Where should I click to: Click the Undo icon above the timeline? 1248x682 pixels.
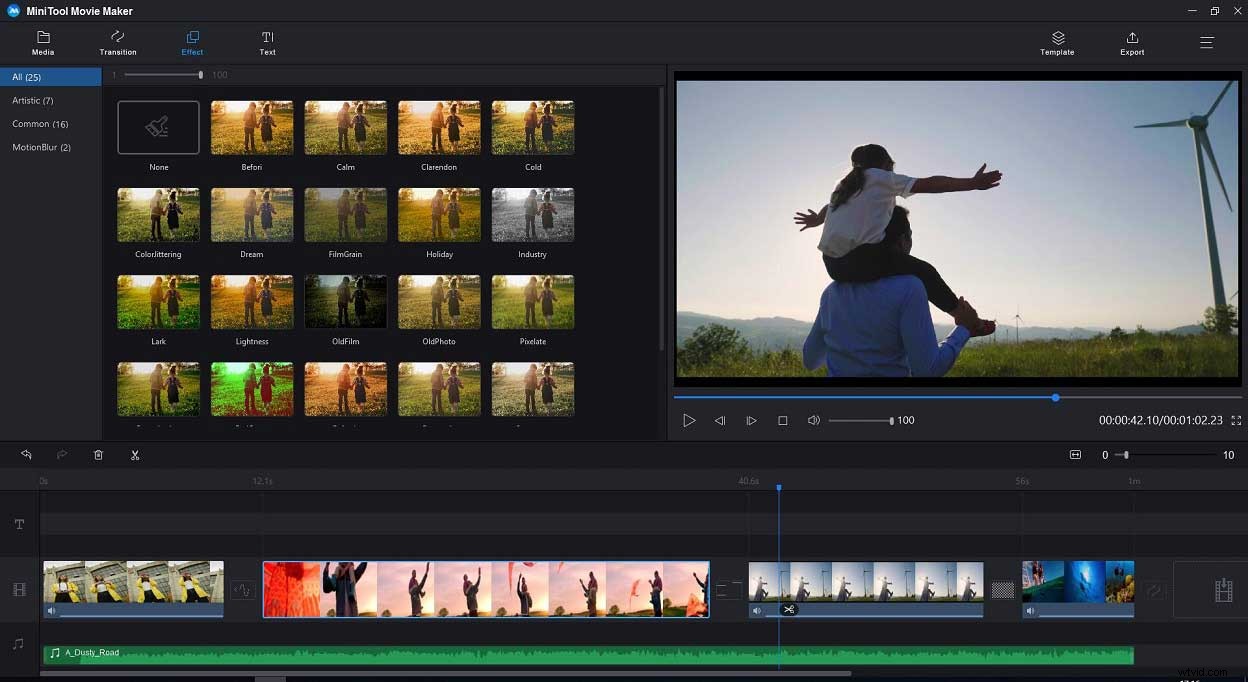26,454
